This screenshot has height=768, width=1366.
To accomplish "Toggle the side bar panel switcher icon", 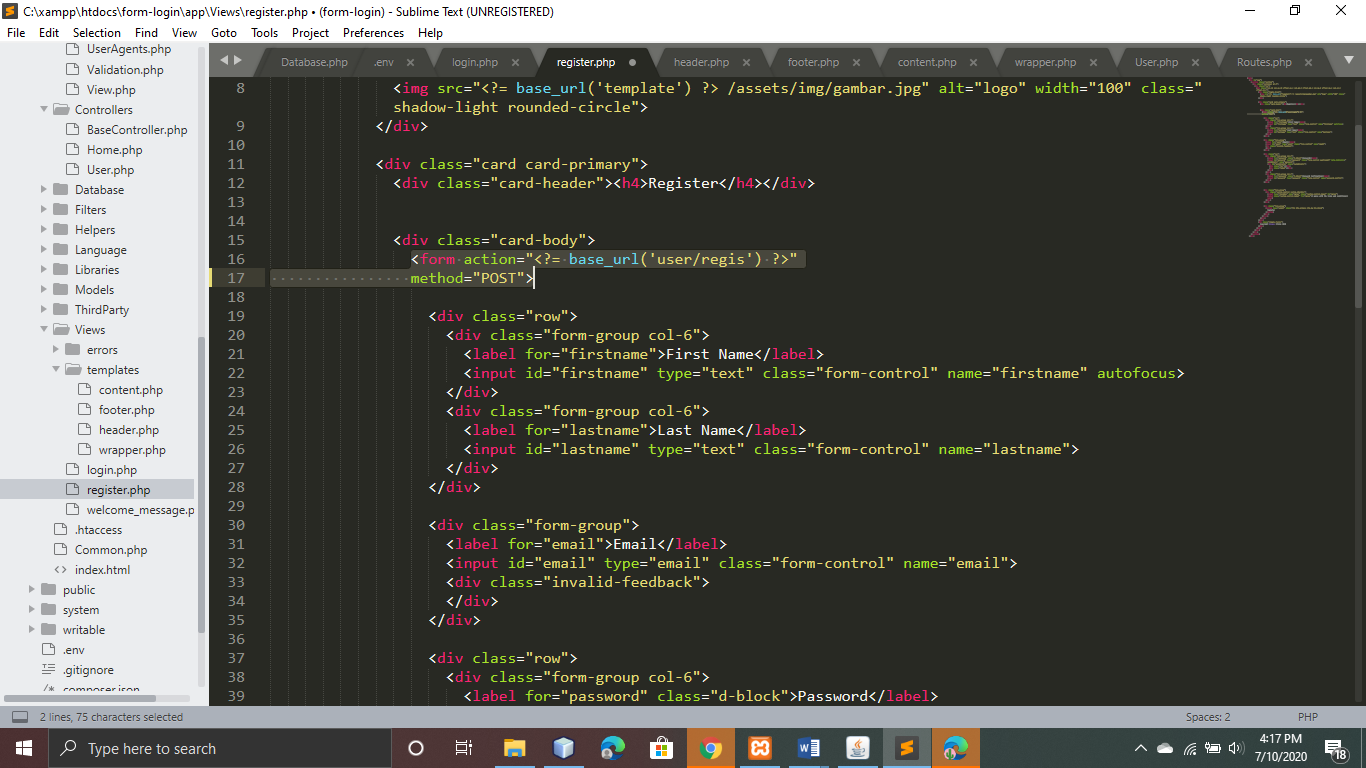I will [x=19, y=717].
